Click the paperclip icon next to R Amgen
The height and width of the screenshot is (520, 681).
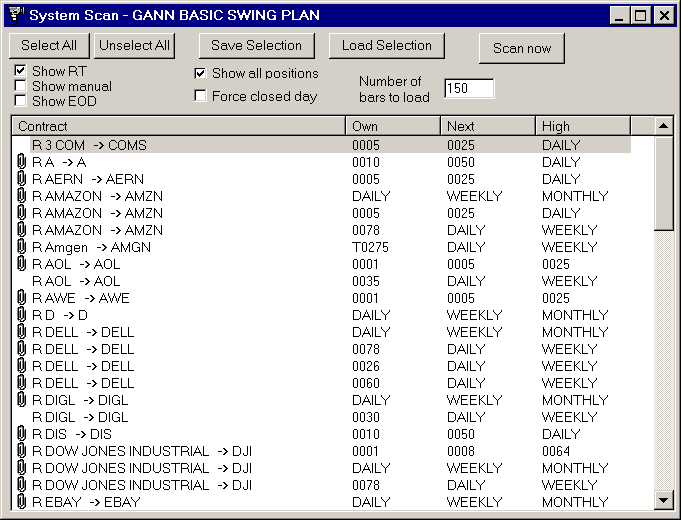pyautogui.click(x=22, y=247)
